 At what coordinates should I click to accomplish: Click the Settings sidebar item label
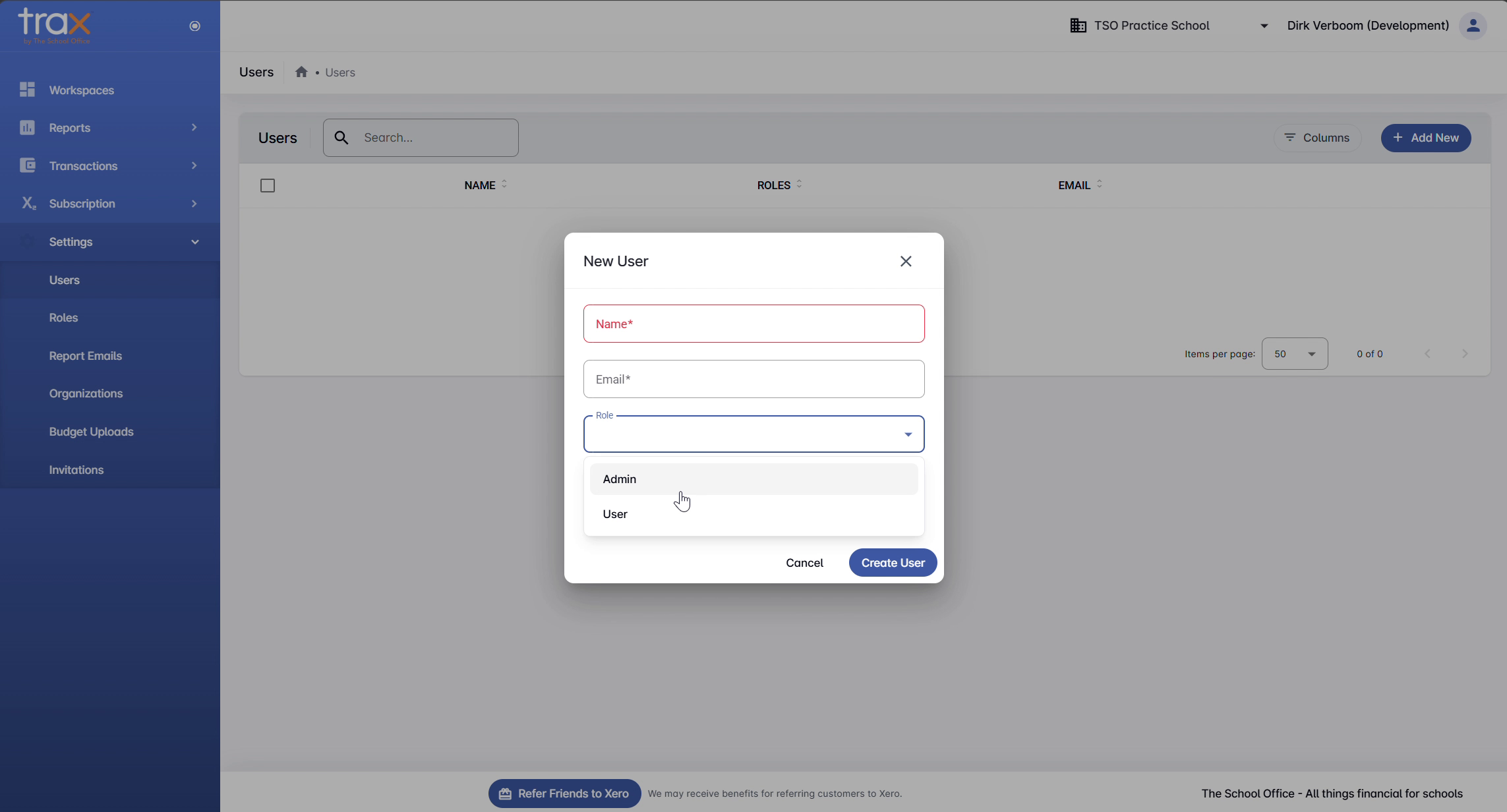click(71, 242)
